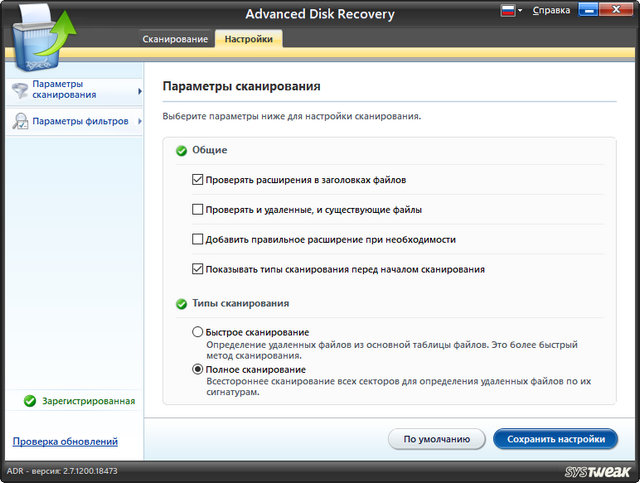Viewport: 640px width, 483px height.
Task: Click the Systweak logo in status bar
Action: pyautogui.click(x=596, y=470)
